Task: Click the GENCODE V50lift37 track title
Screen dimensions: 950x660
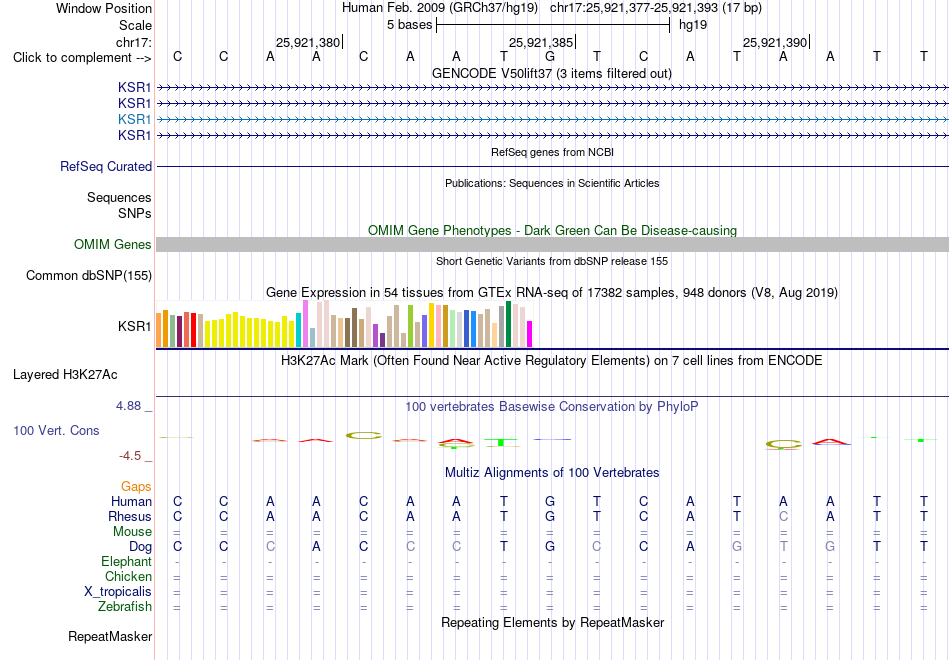Action: pos(551,73)
